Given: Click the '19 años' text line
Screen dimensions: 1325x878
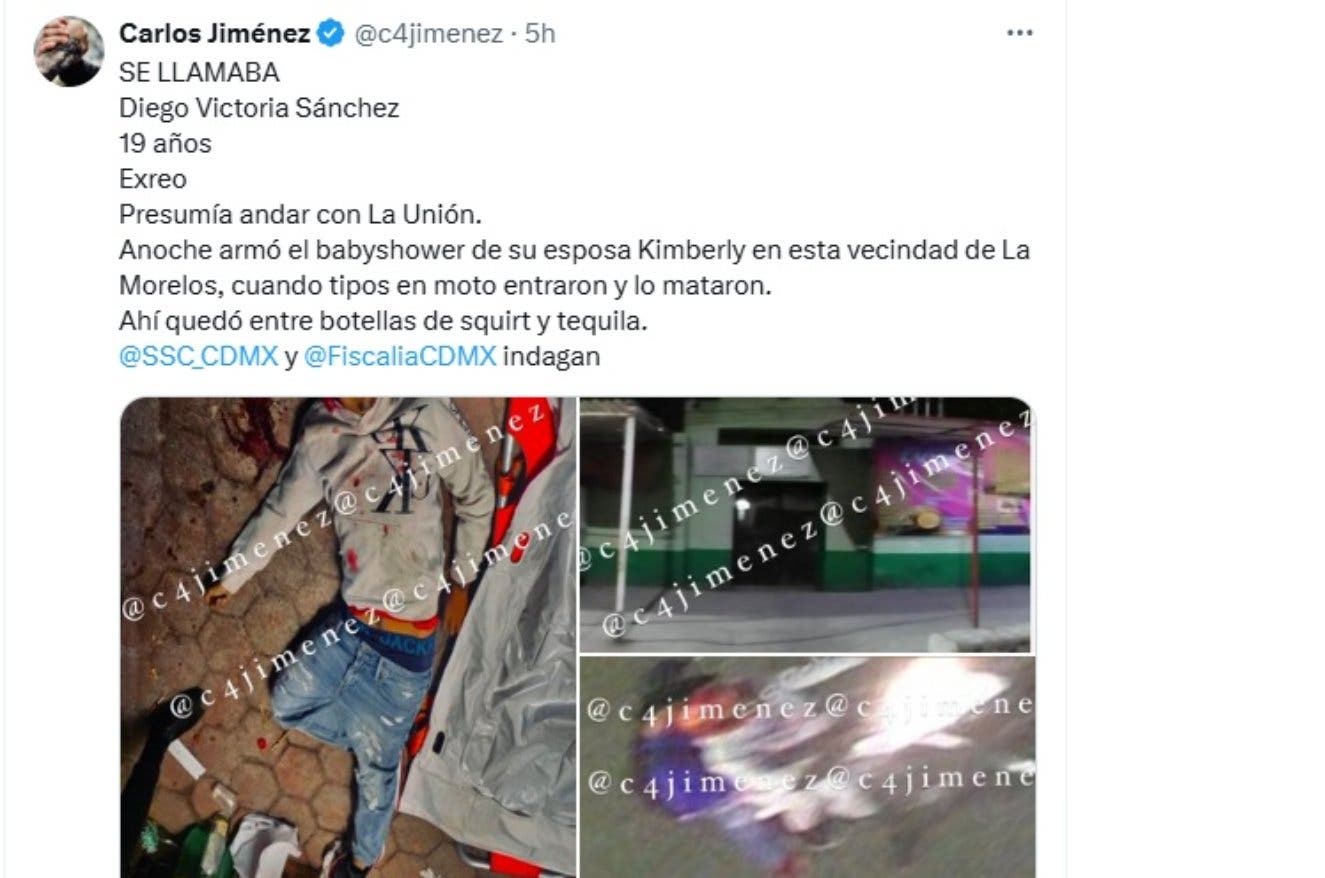Looking at the screenshot, I should pos(165,143).
